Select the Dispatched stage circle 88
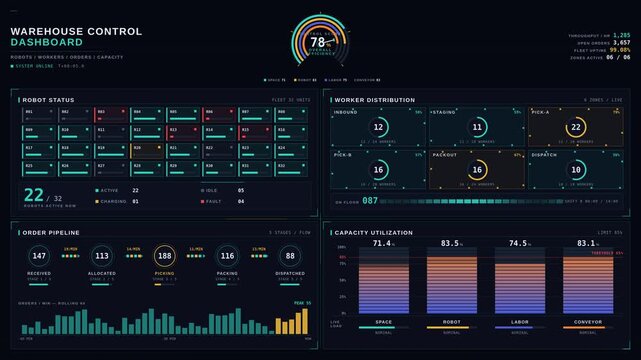This screenshot has width=641, height=360. click(290, 256)
